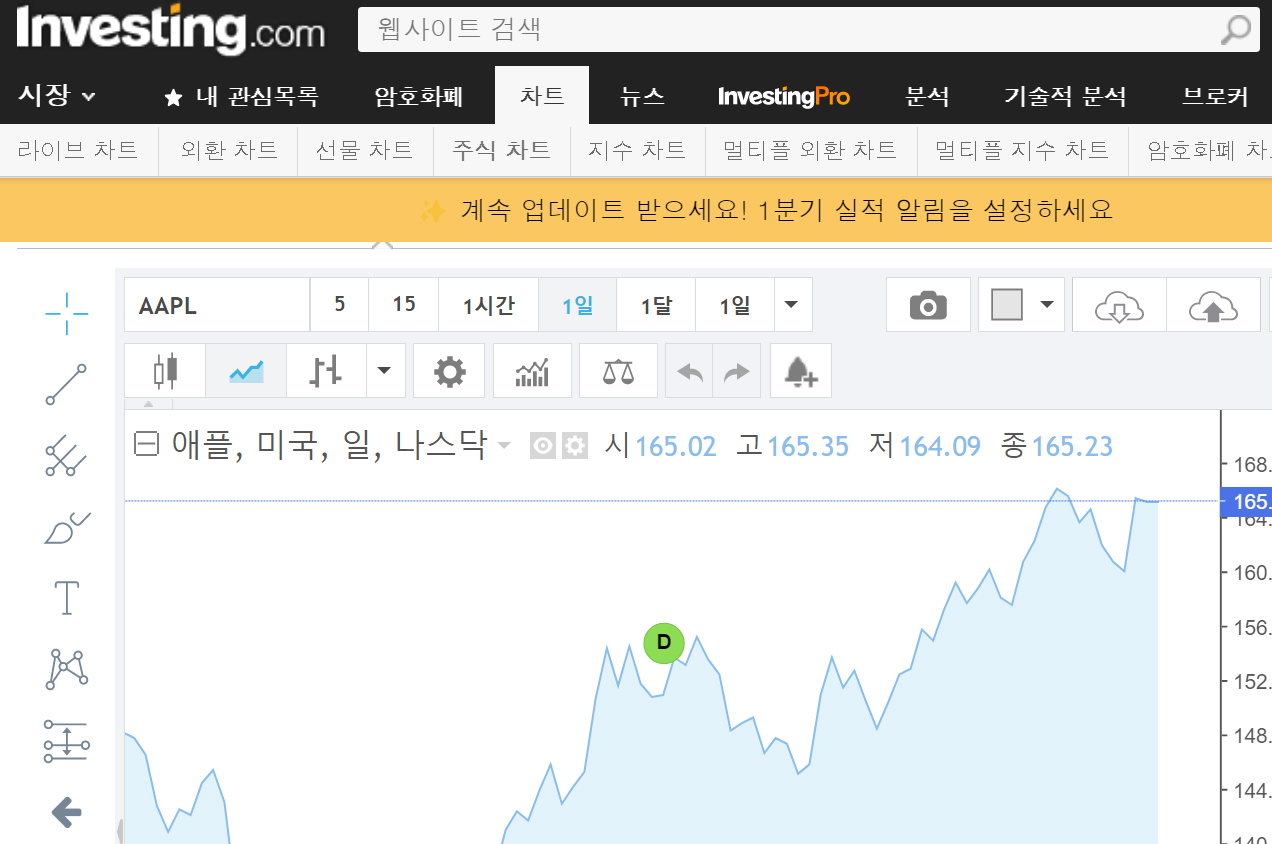Viewport: 1272px width, 844px height.
Task: Click the undo arrow
Action: point(689,371)
